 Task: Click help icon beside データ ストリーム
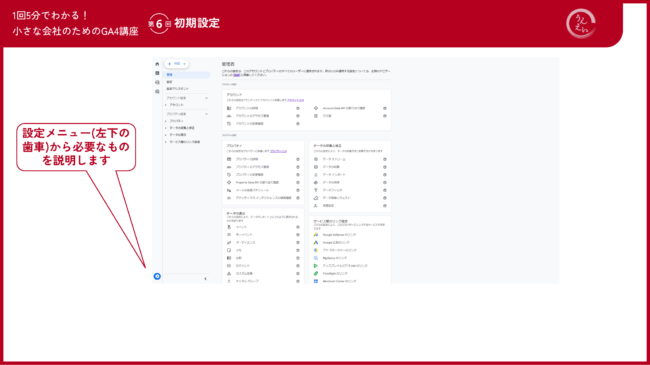(385, 159)
